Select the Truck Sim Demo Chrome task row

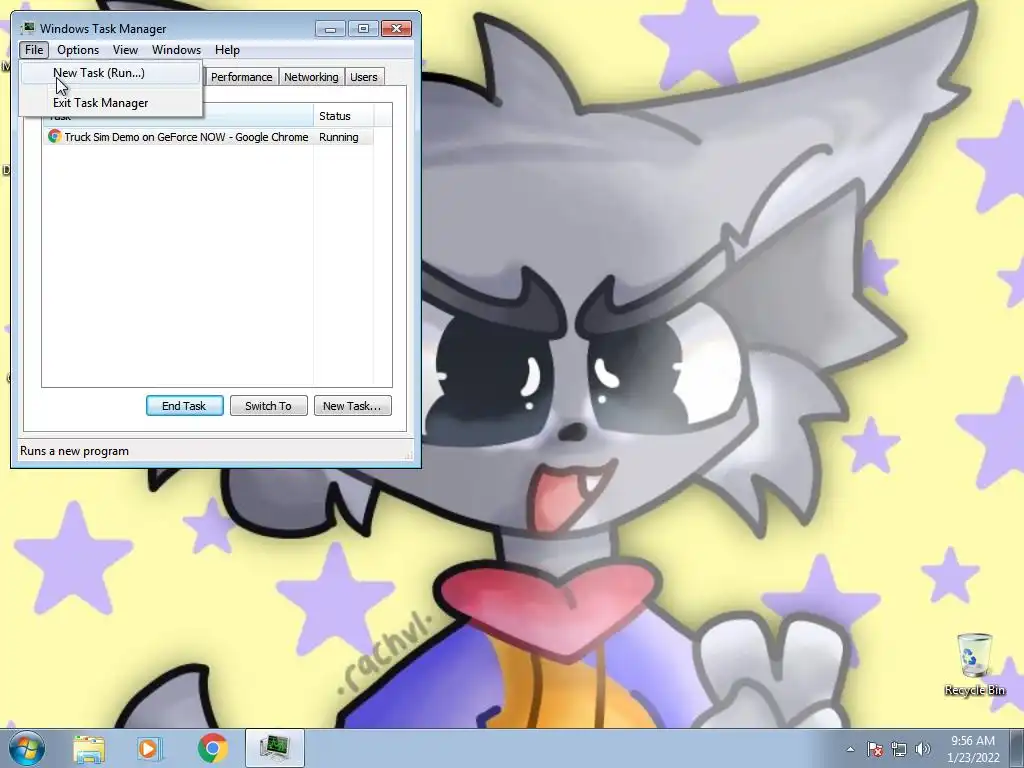pyautogui.click(x=208, y=137)
